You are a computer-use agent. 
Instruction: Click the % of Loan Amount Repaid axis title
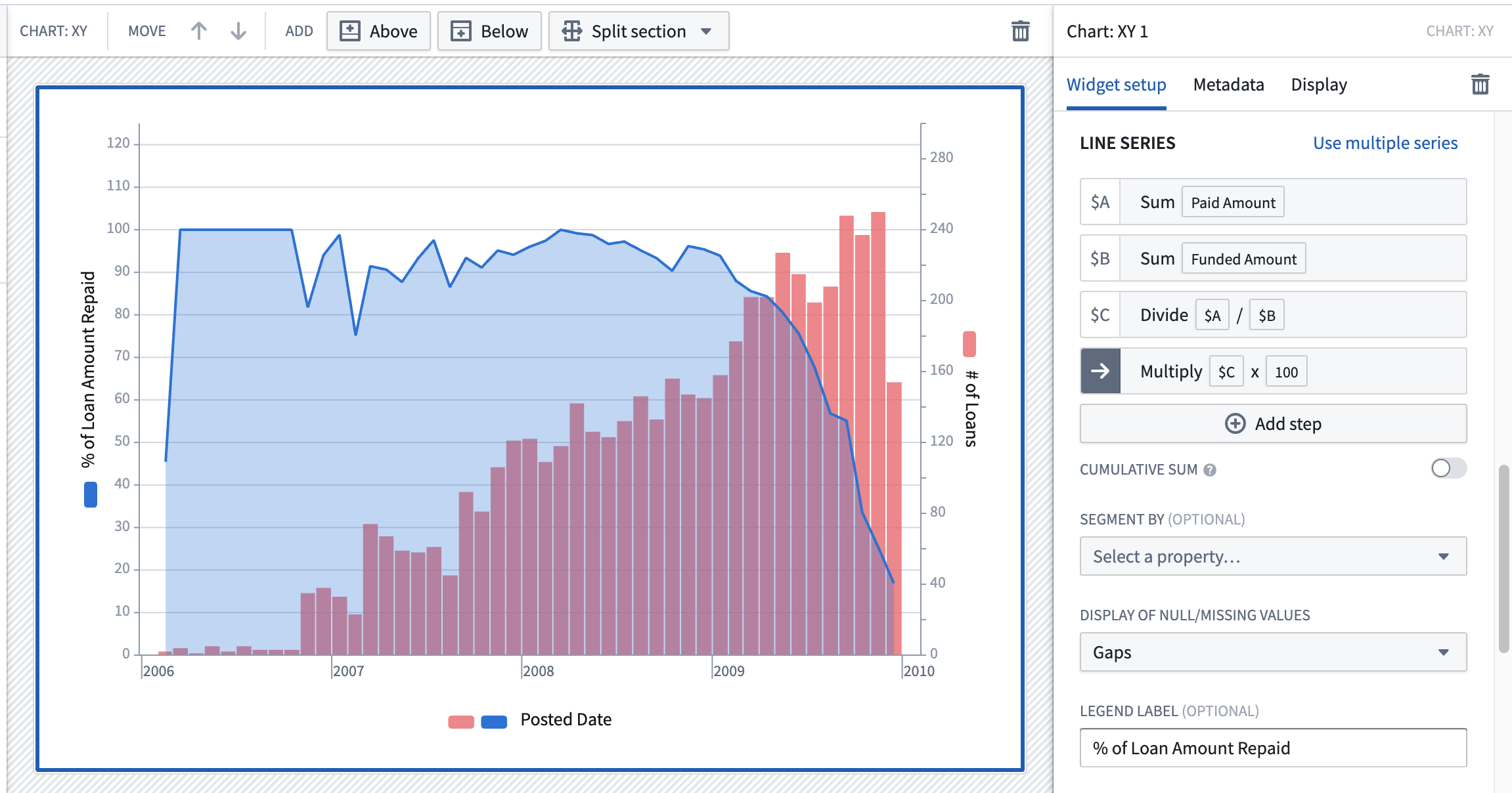[x=88, y=369]
